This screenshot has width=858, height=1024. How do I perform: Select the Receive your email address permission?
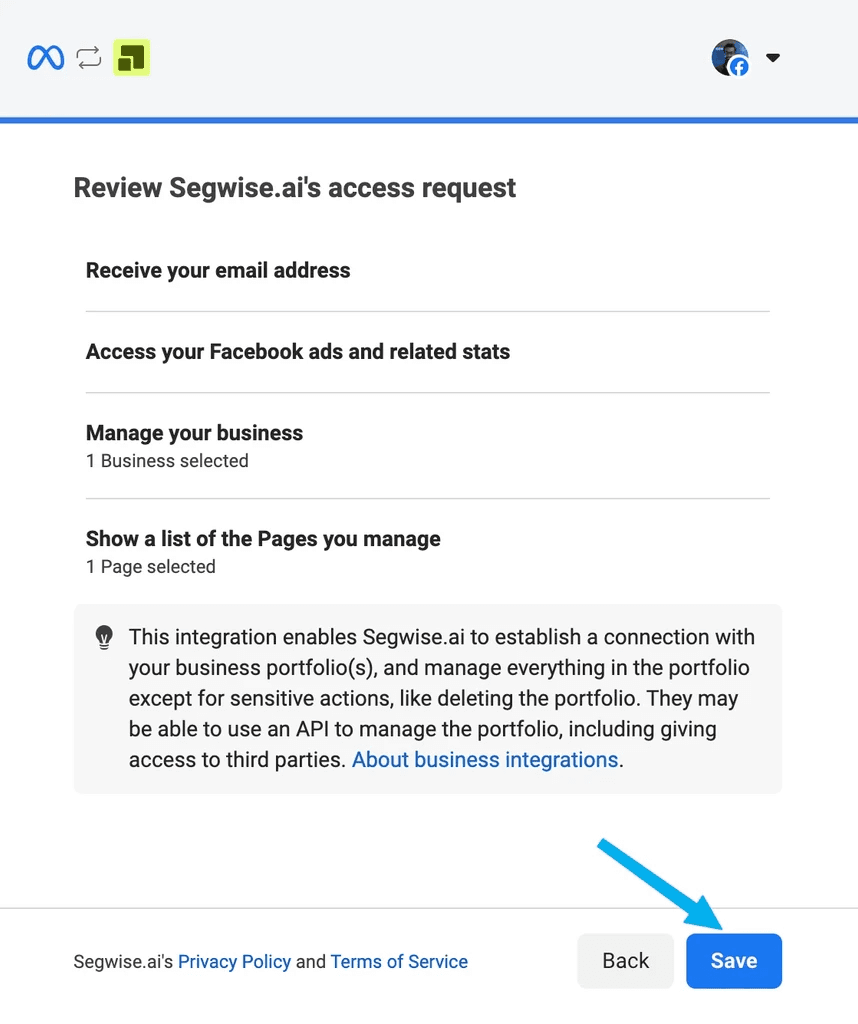click(x=218, y=270)
